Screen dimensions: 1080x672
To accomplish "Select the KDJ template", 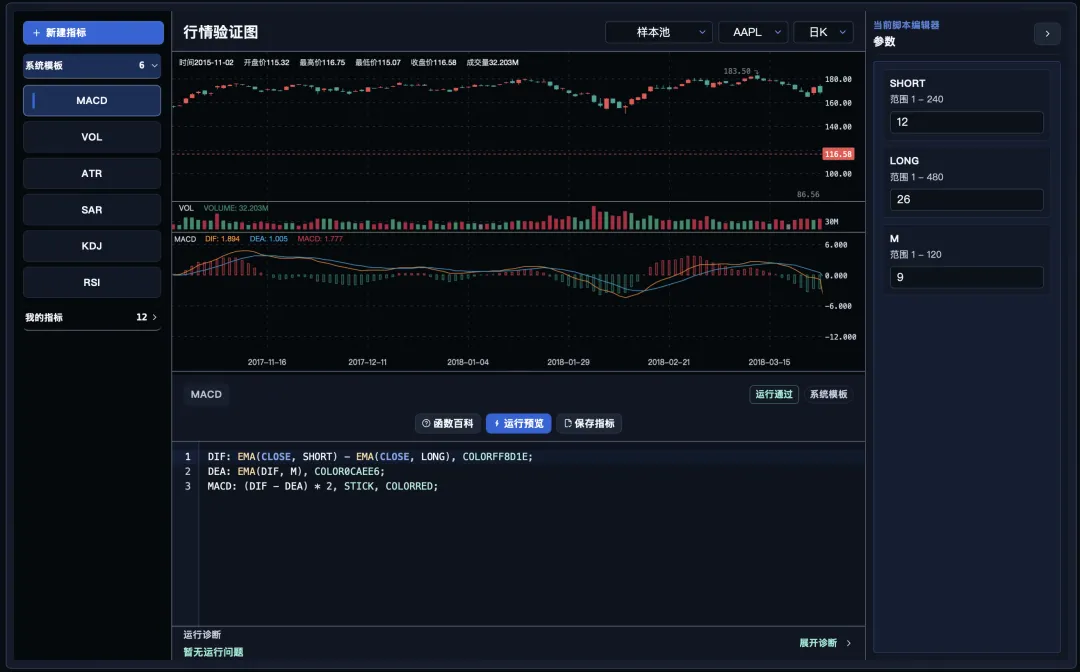I will [92, 246].
